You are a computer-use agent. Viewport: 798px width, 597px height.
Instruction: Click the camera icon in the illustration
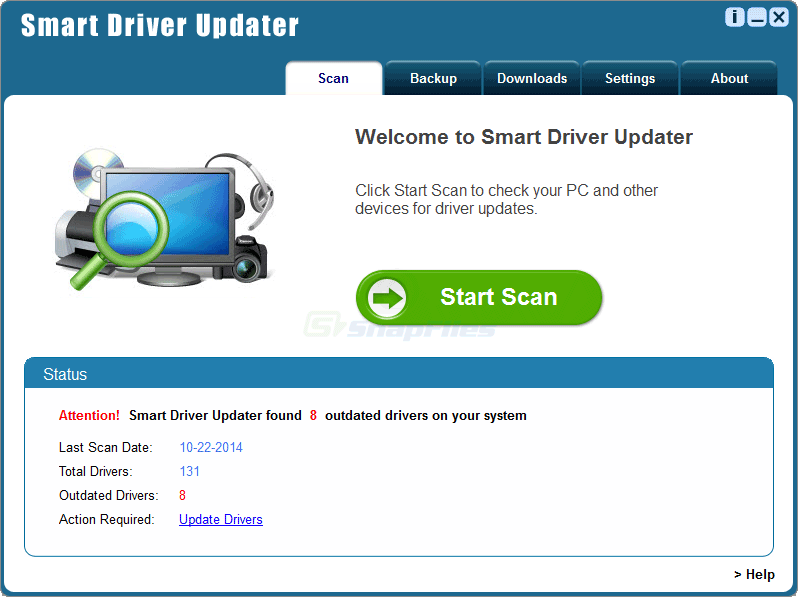click(248, 262)
